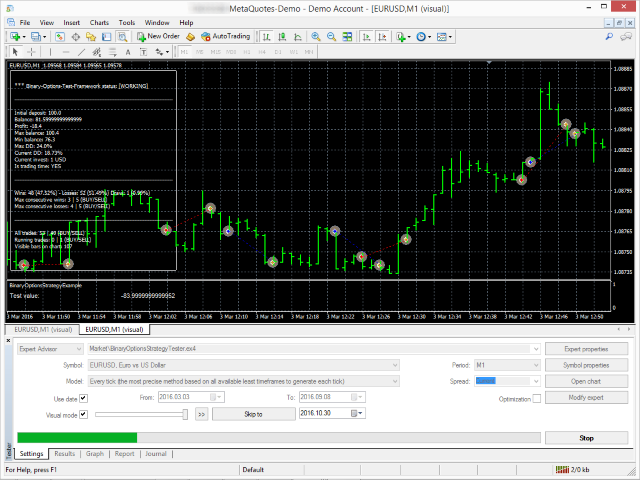640x480 pixels.
Task: Draw a Horizontal Line tool
Action: click(66, 52)
